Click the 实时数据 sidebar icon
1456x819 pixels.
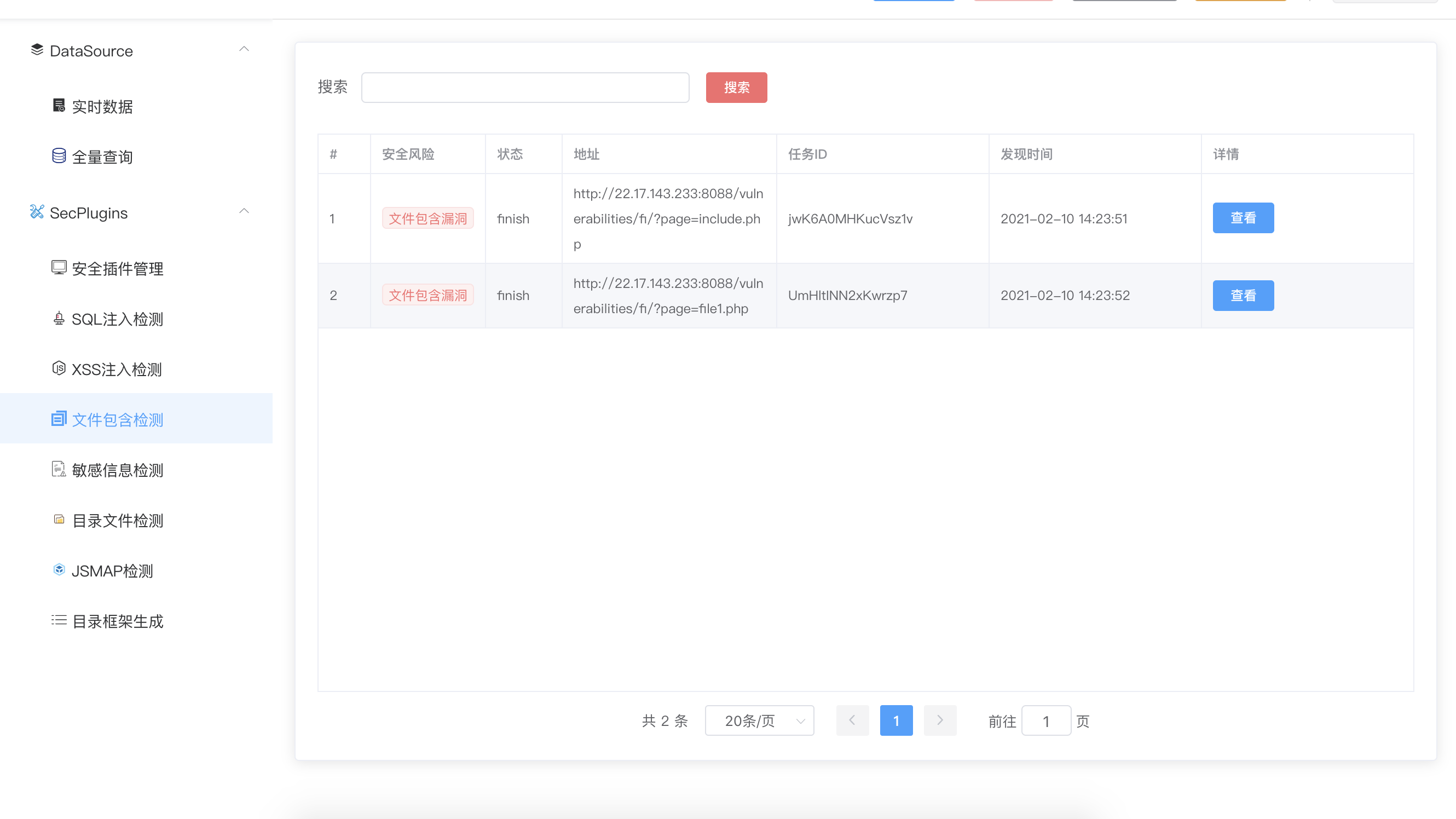click(59, 106)
